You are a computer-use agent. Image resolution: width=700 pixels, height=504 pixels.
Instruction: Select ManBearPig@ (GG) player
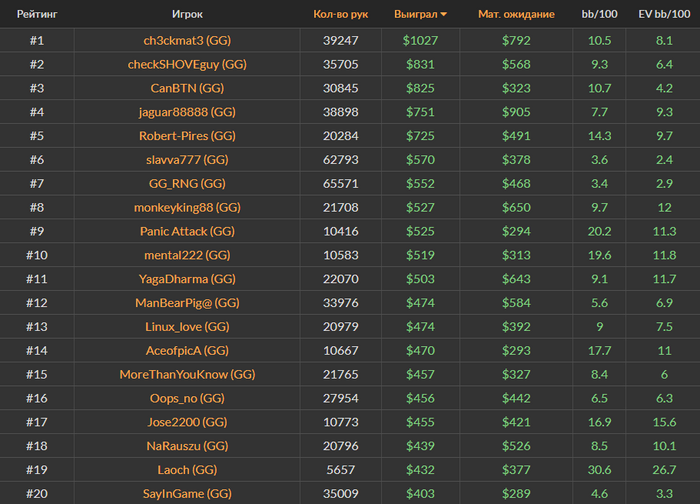click(187, 303)
